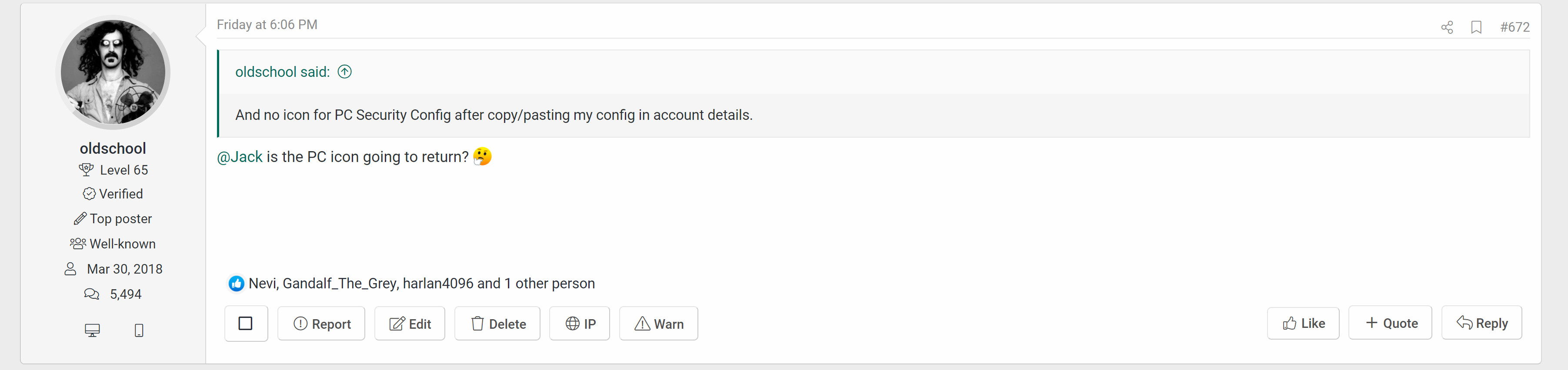The image size is (1568, 370).
Task: Like this post
Action: click(x=1303, y=323)
